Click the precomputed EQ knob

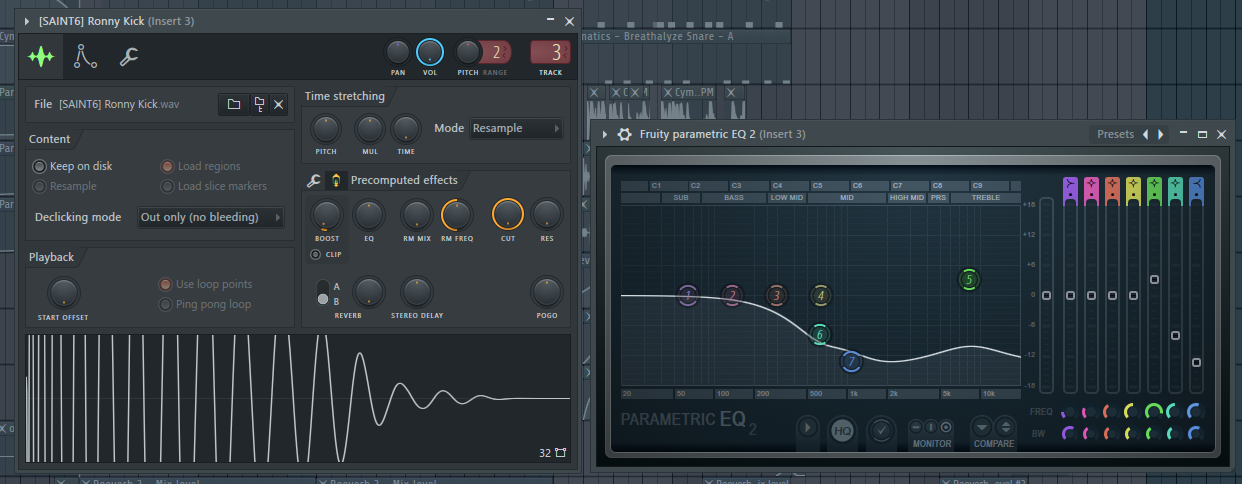pos(368,214)
